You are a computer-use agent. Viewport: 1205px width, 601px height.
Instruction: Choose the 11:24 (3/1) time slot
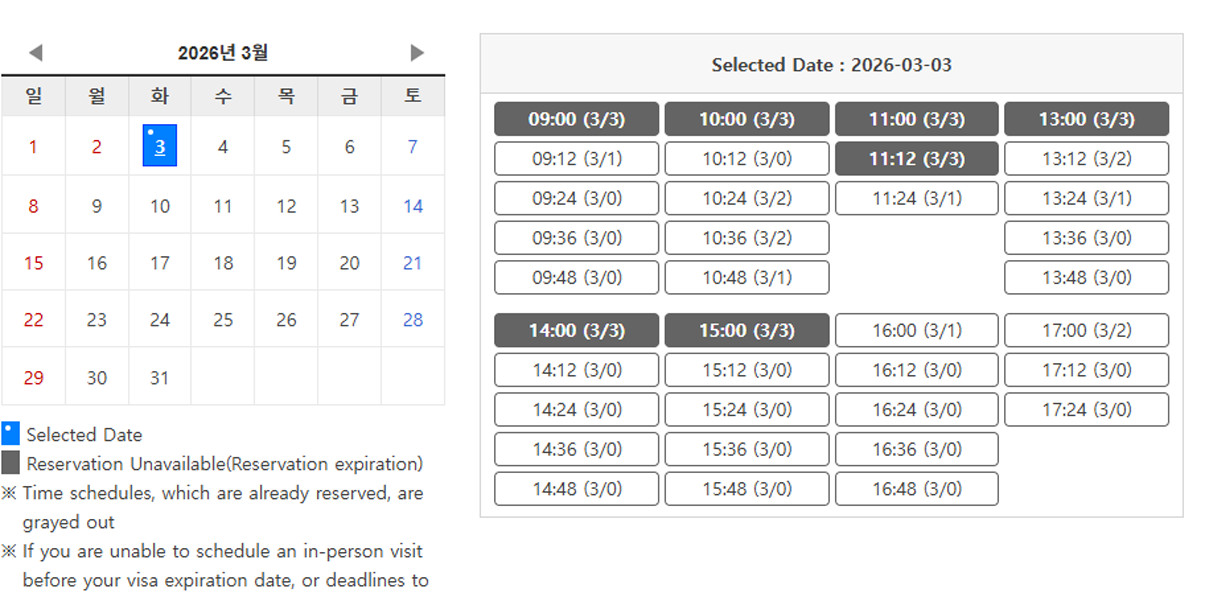pos(917,198)
